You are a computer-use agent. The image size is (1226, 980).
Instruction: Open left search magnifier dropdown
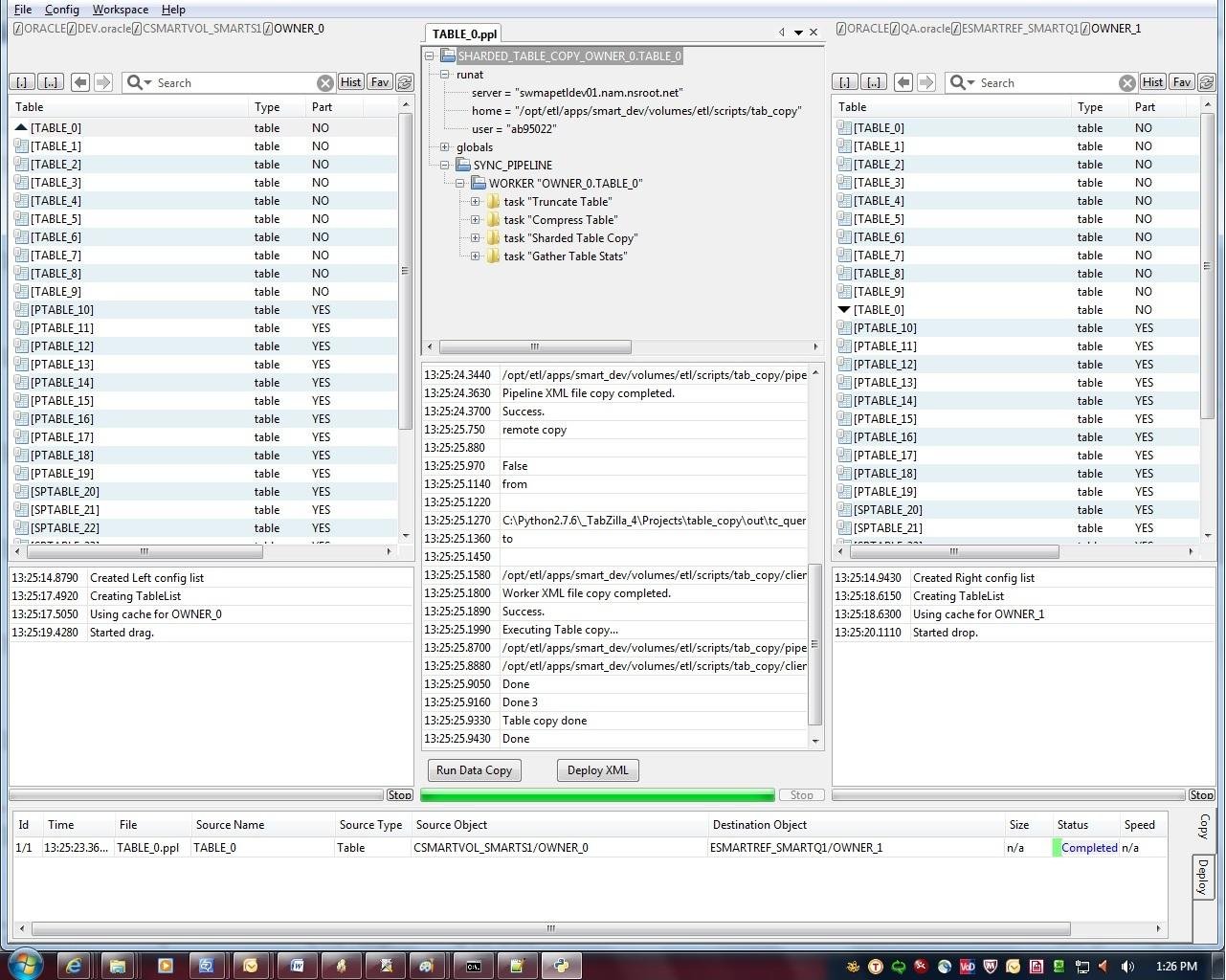tap(139, 82)
